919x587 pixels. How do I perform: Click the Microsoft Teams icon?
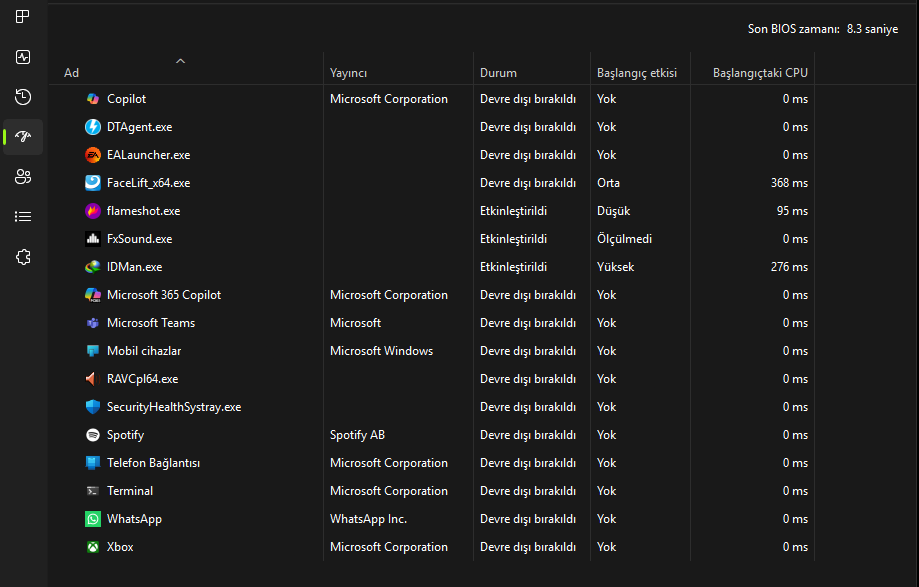click(x=93, y=323)
